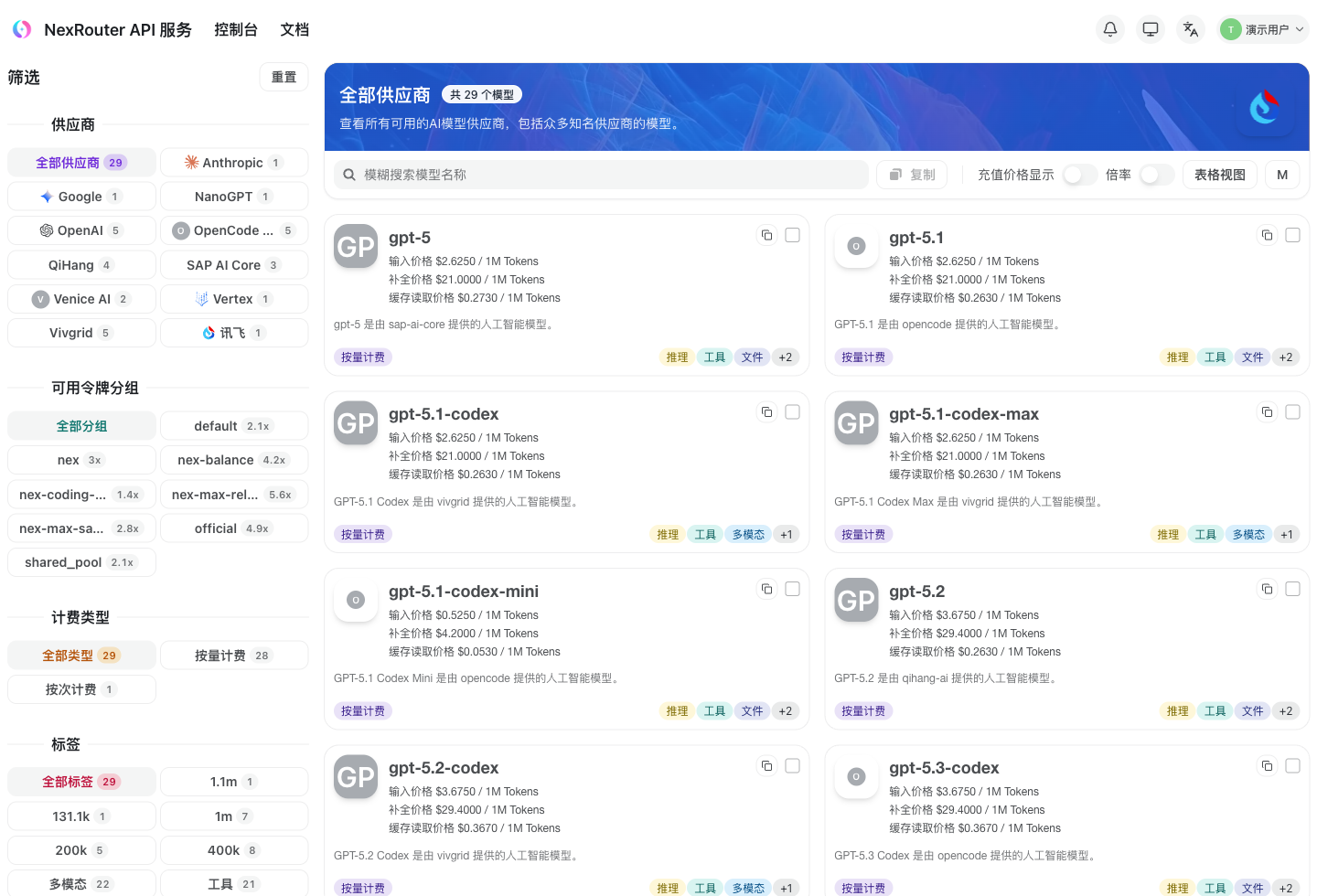Click the 复制 button in toolbar
1317x896 pixels.
(x=912, y=175)
